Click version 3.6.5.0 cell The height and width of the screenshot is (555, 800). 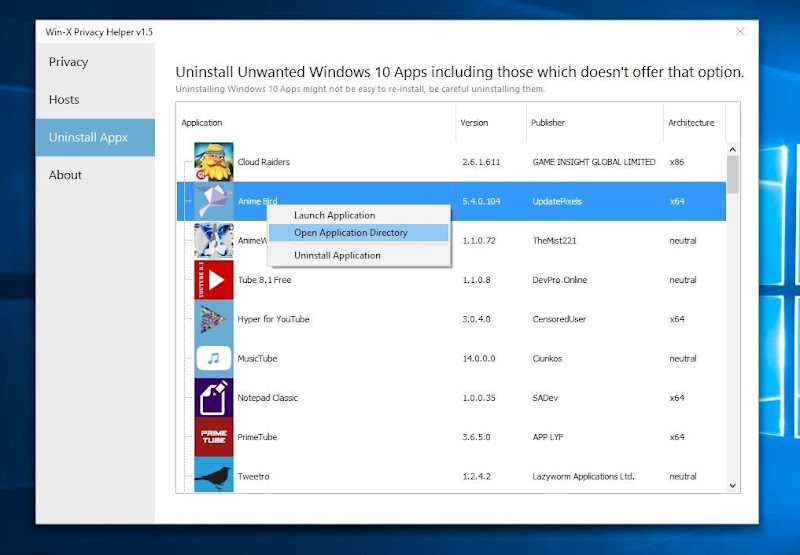pyautogui.click(x=476, y=437)
